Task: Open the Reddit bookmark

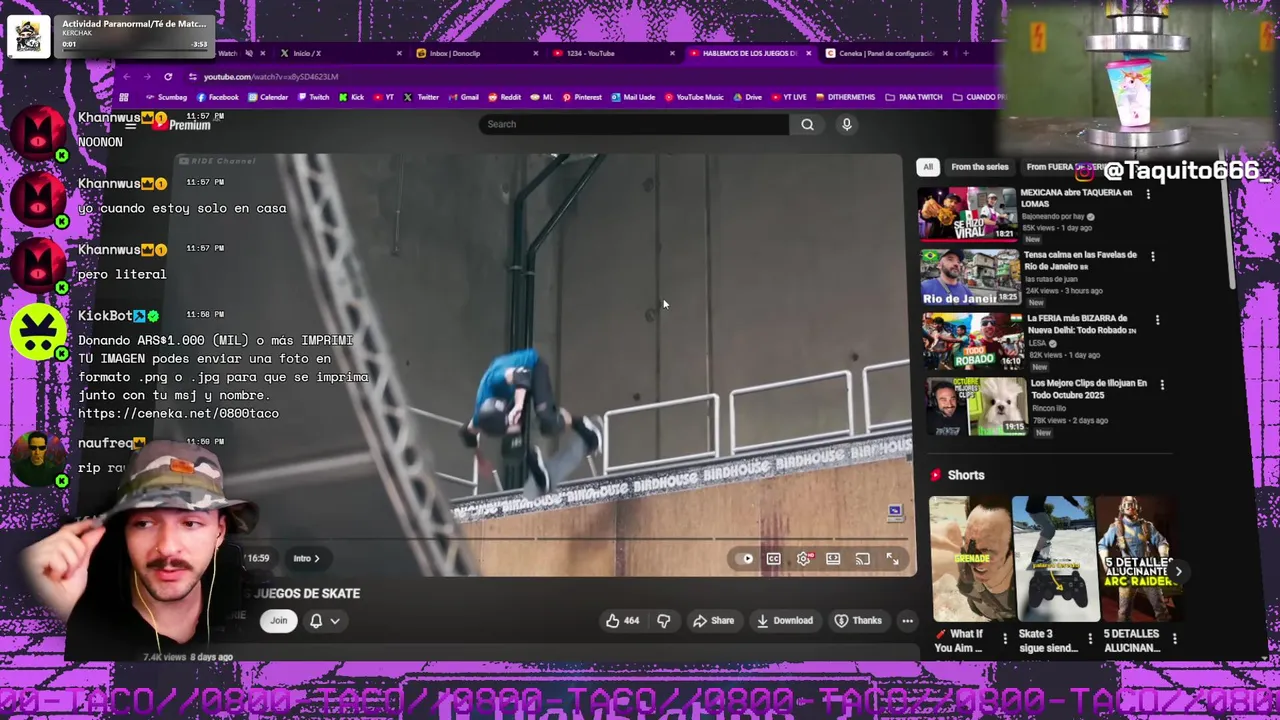Action: (x=505, y=97)
